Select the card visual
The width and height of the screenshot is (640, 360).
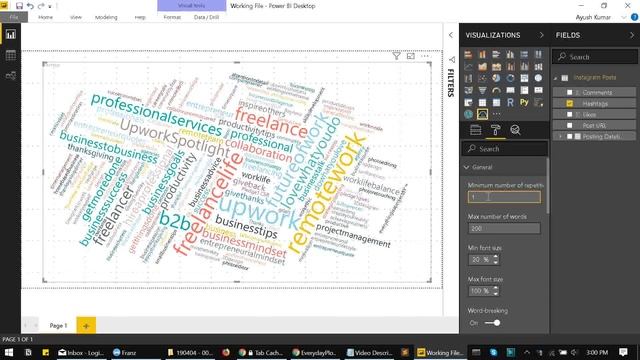[x=510, y=90]
